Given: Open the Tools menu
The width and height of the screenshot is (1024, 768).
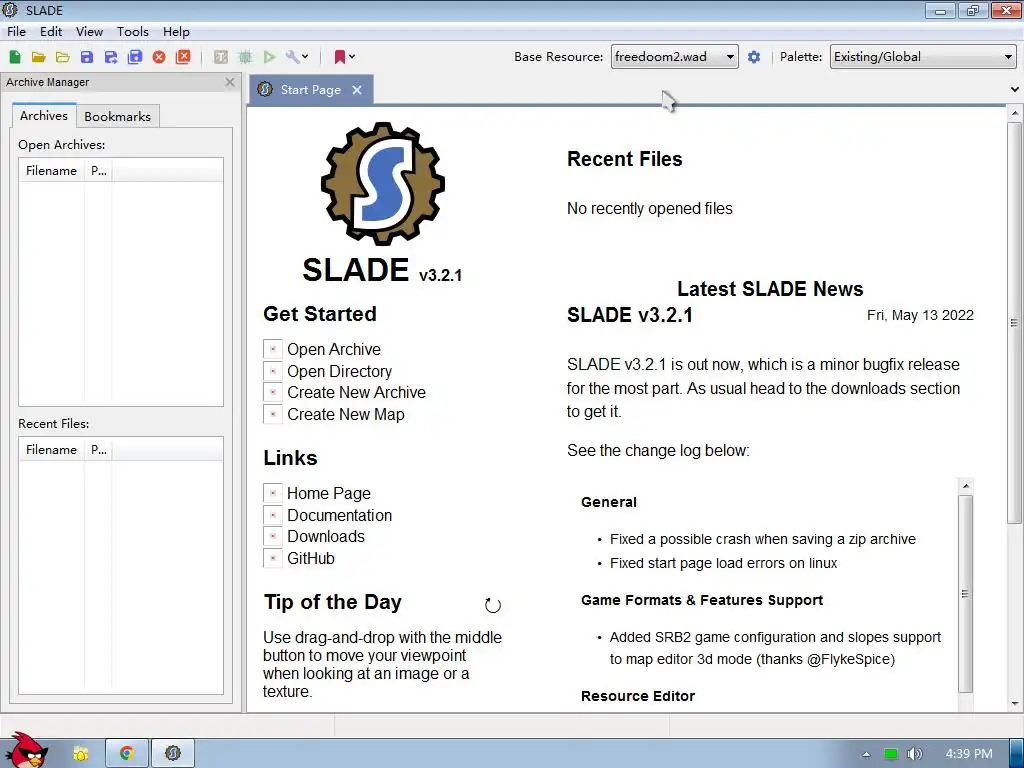Looking at the screenshot, I should pos(133,31).
